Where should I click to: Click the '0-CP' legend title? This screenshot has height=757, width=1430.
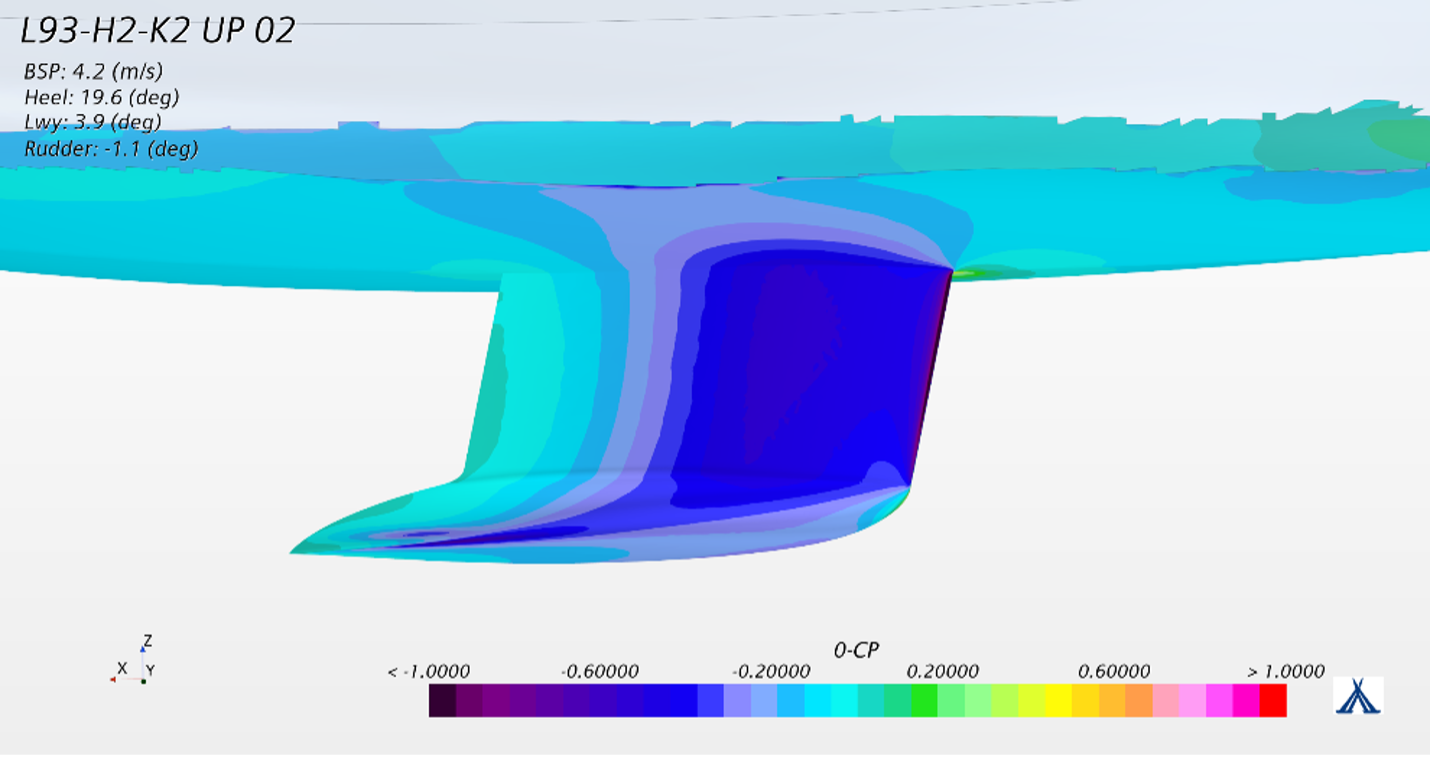click(x=856, y=650)
